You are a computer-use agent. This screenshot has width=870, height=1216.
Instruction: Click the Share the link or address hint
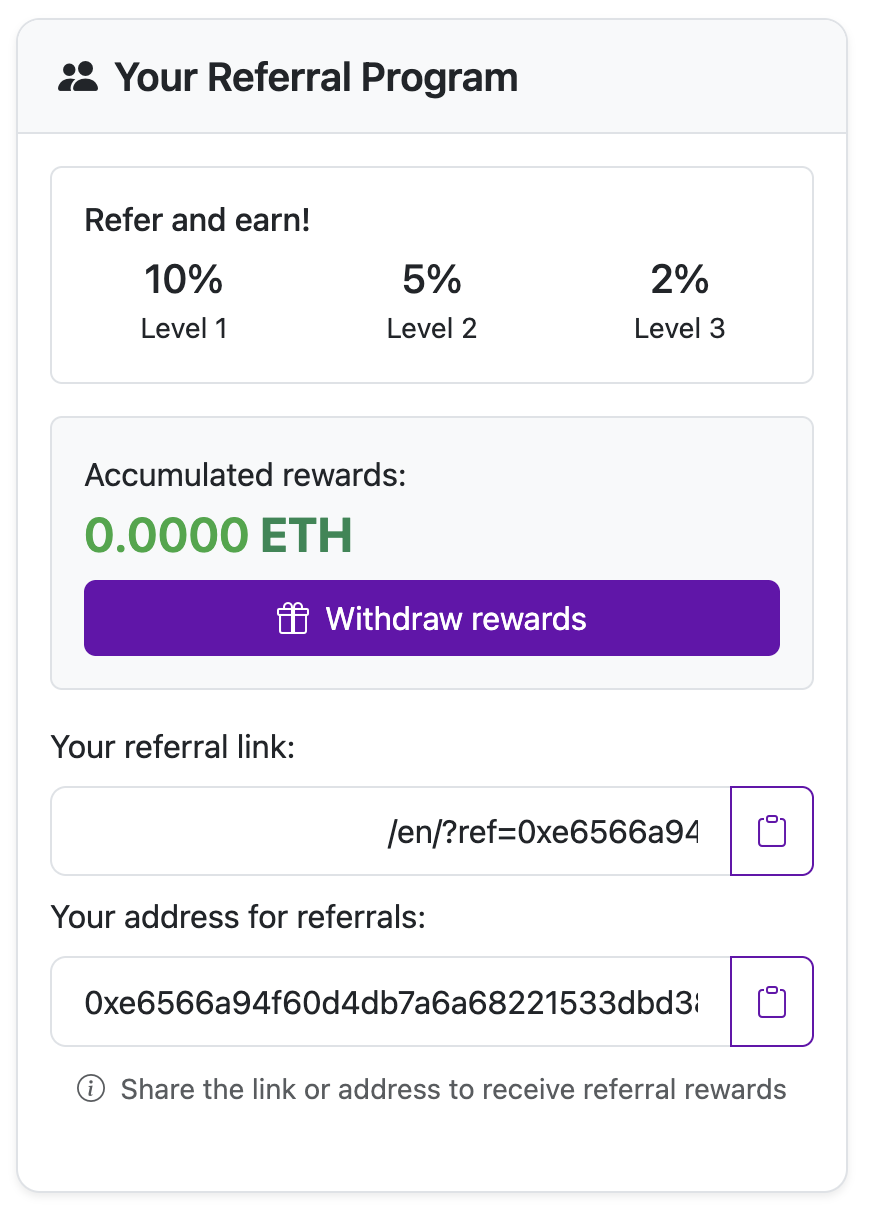tap(454, 1089)
